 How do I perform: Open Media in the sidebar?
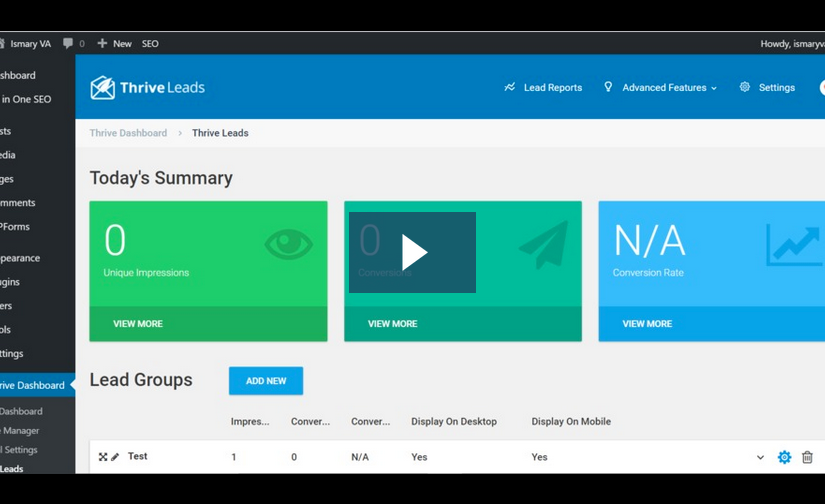click(x=8, y=155)
